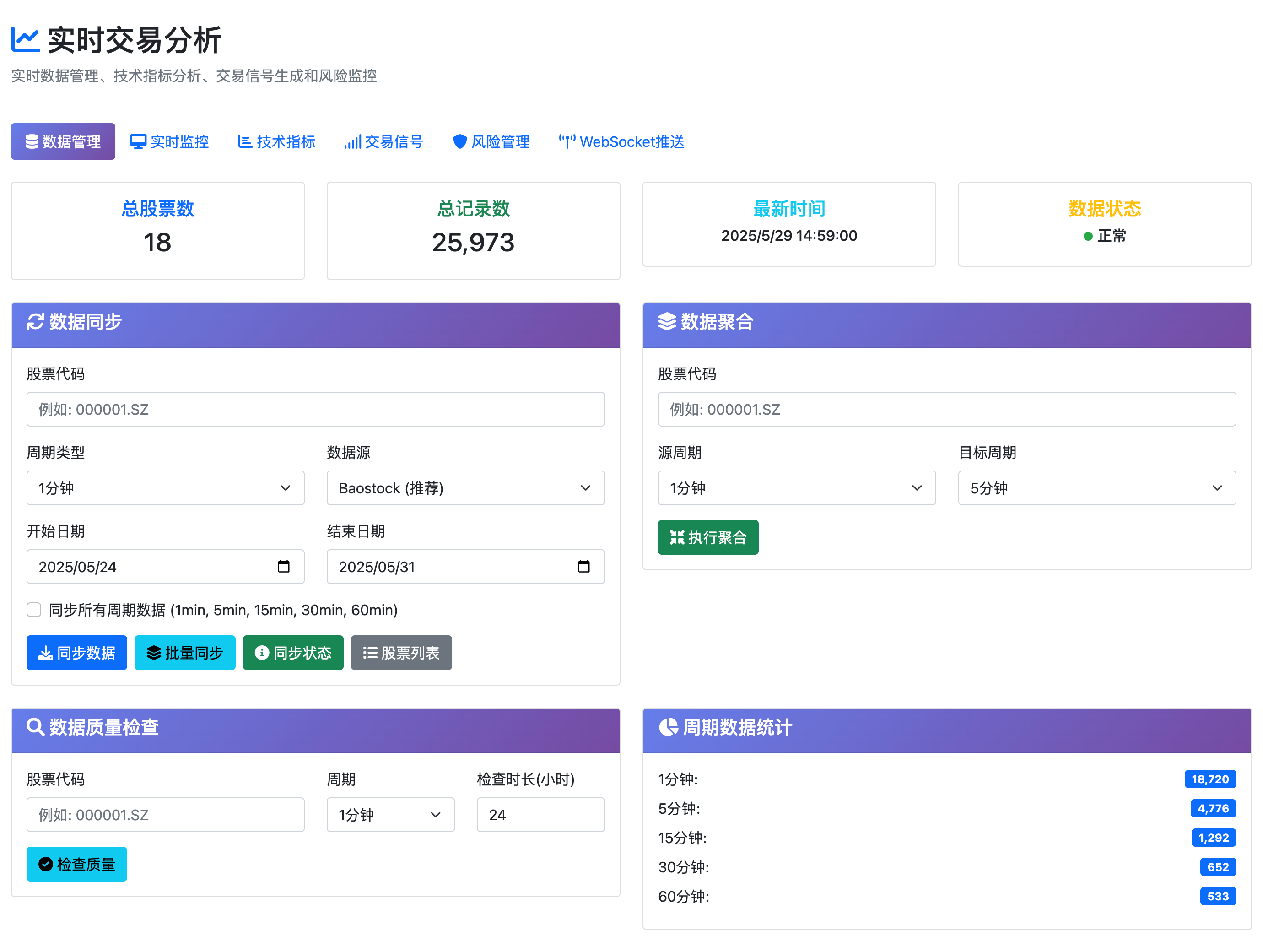The width and height of the screenshot is (1263, 952).
Task: Expand the 周期类型 dropdown
Action: click(x=165, y=488)
